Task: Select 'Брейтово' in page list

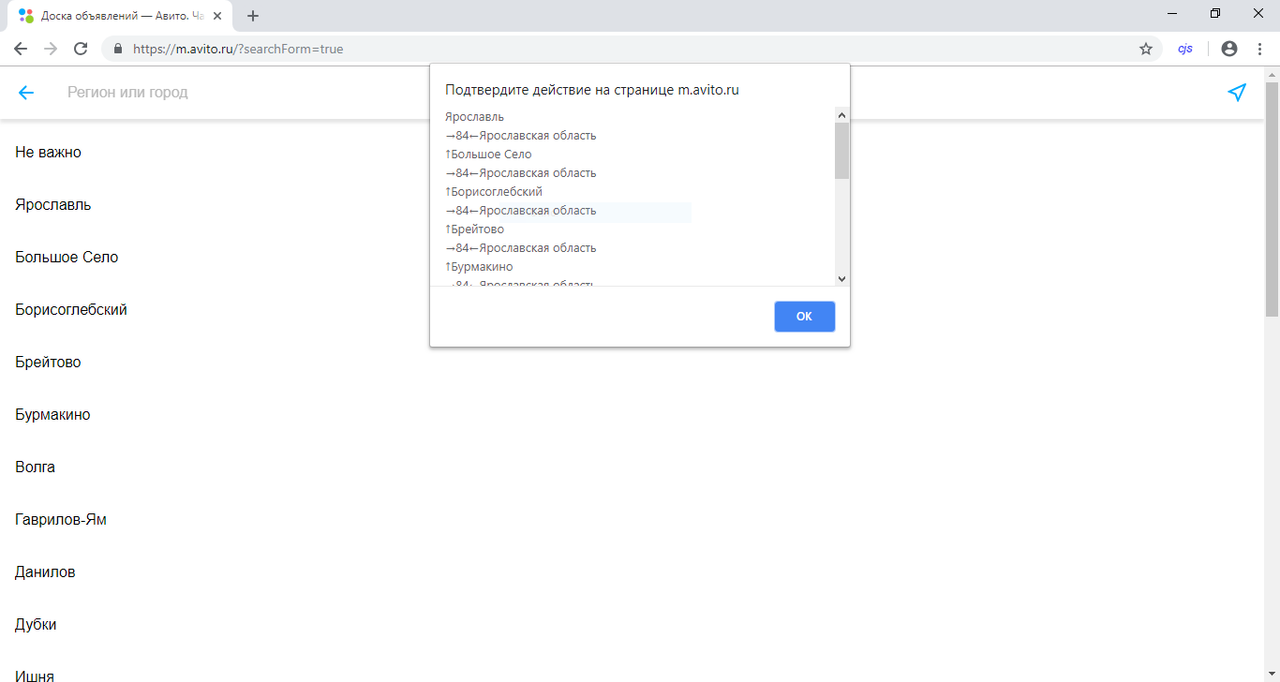Action: pos(48,362)
